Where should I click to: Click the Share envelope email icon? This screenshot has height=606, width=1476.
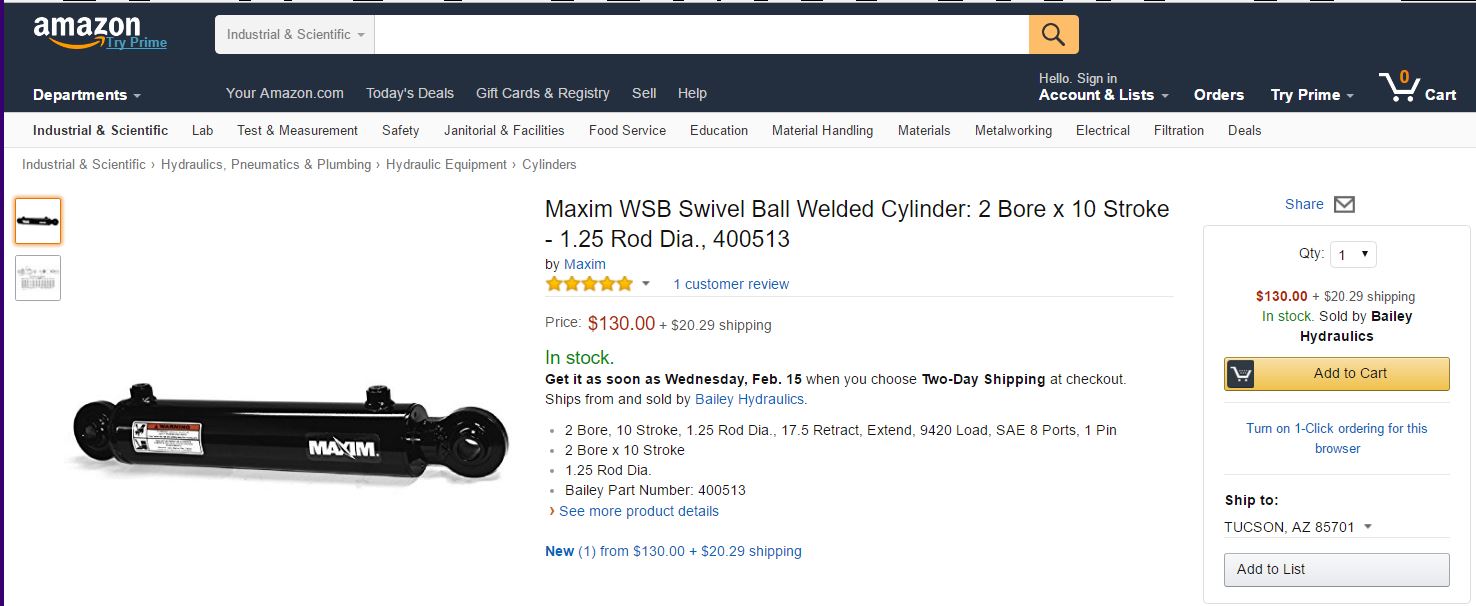(x=1344, y=204)
